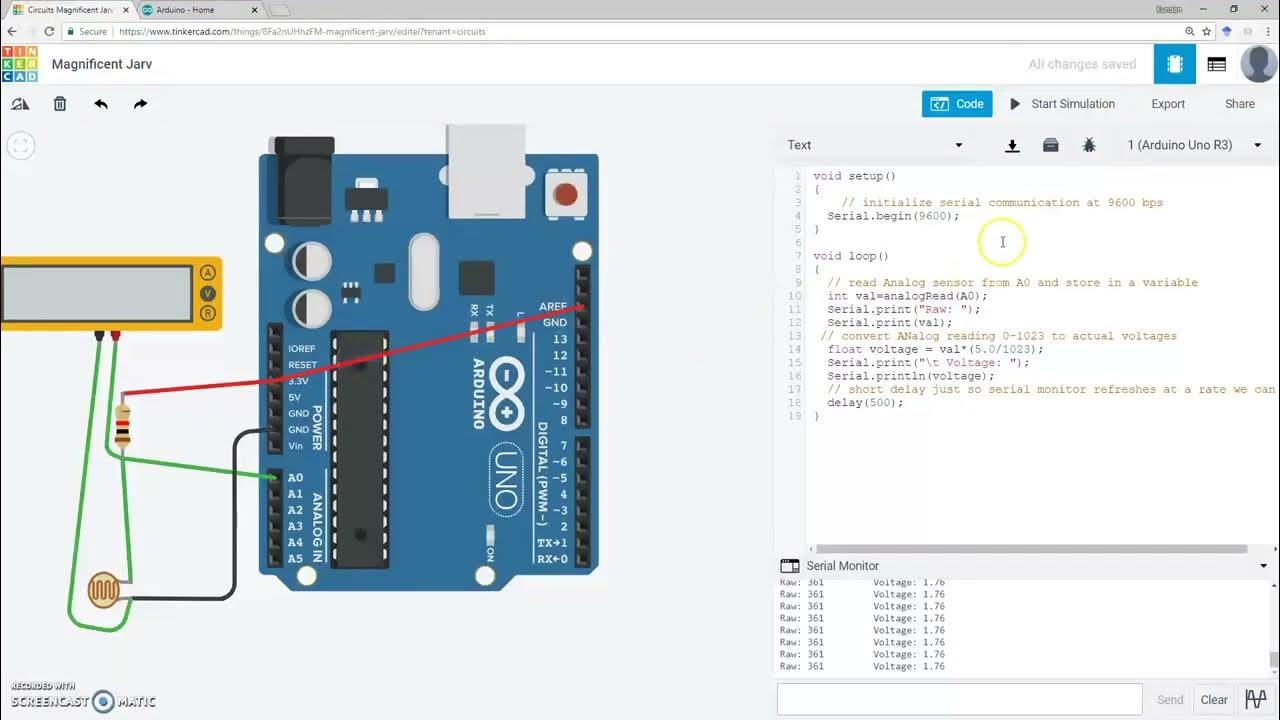Click the debugger bug icon
The image size is (1280, 720).
tap(1089, 146)
